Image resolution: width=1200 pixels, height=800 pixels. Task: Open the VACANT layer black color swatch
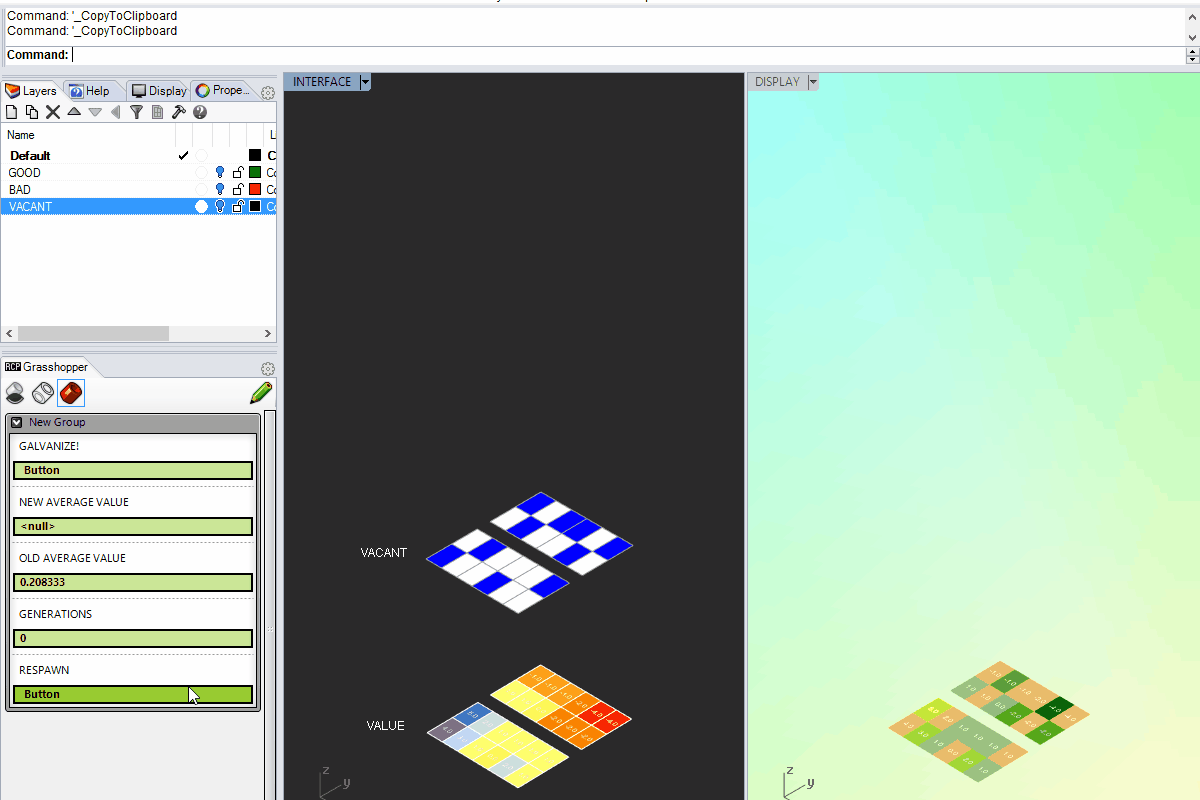[255, 207]
